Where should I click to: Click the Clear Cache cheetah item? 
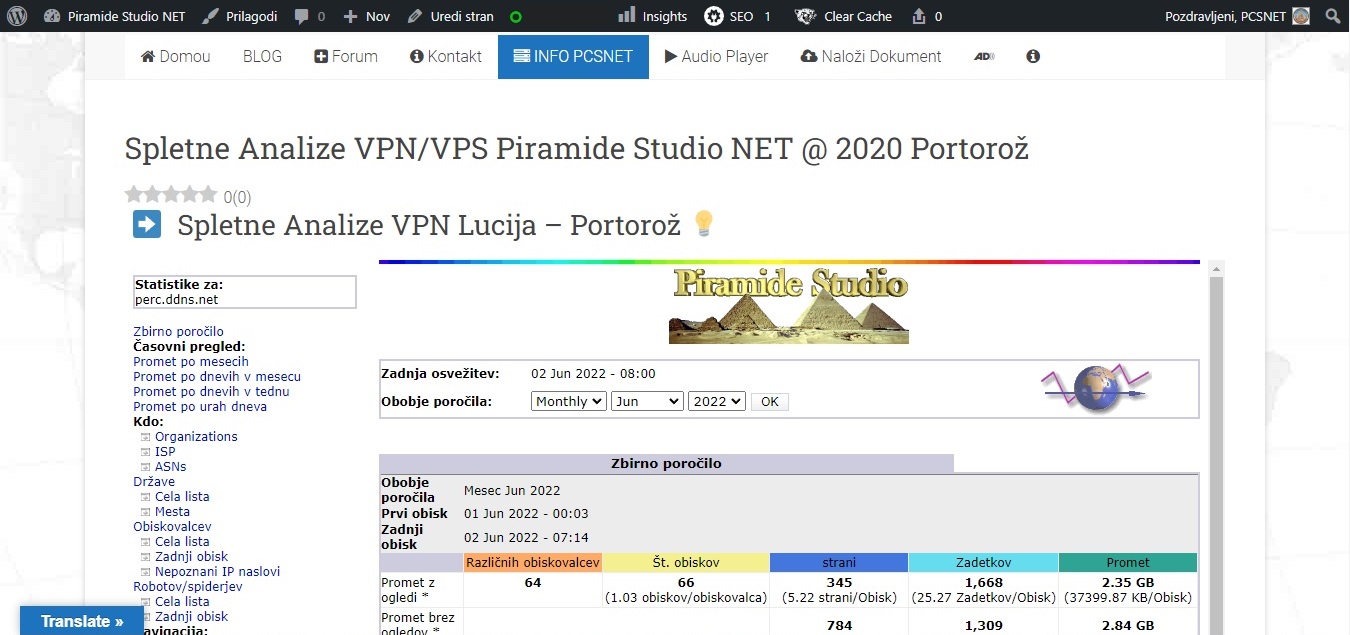[x=842, y=16]
